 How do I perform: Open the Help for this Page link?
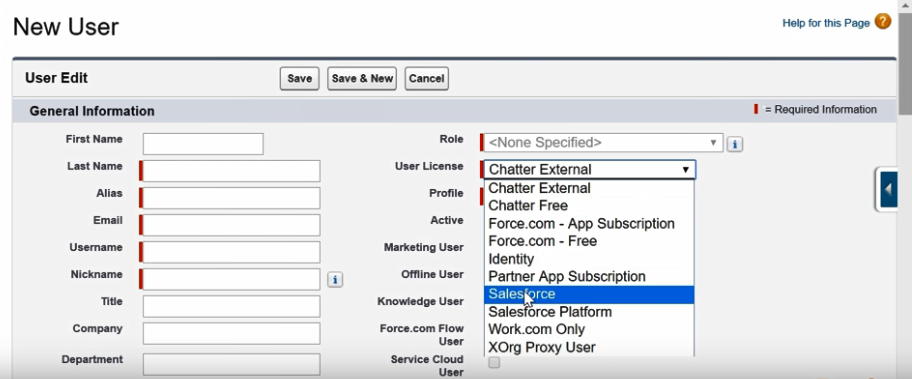click(x=826, y=23)
